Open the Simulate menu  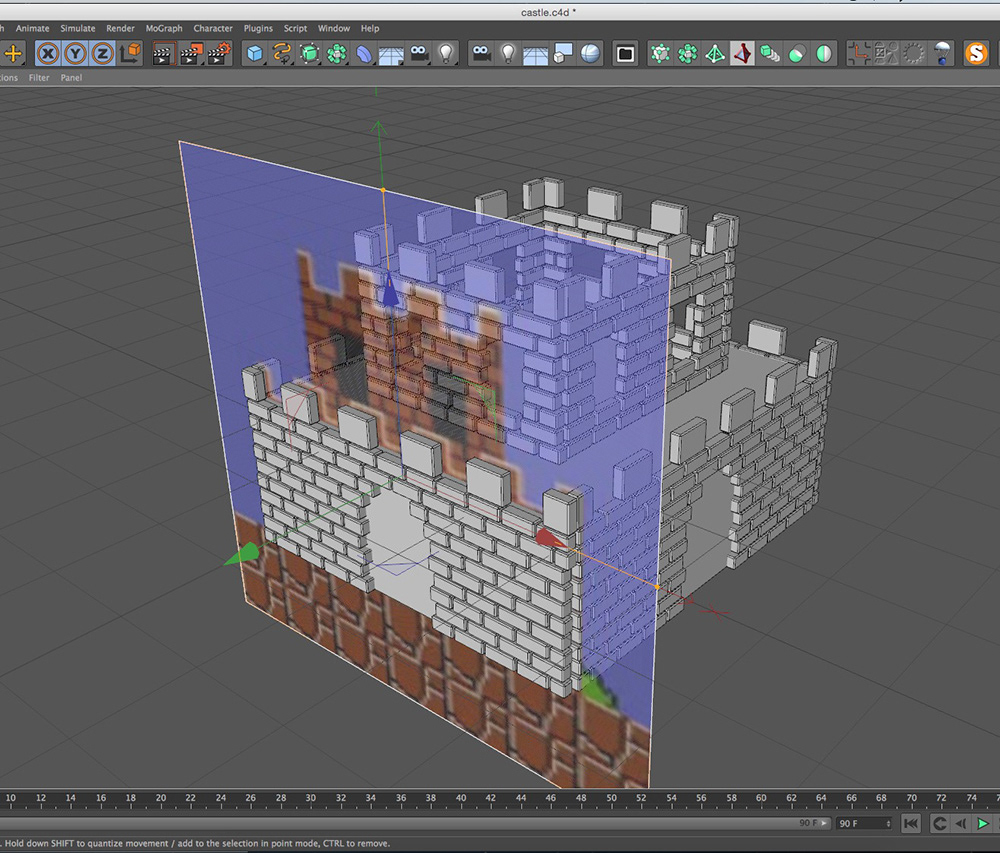click(78, 28)
